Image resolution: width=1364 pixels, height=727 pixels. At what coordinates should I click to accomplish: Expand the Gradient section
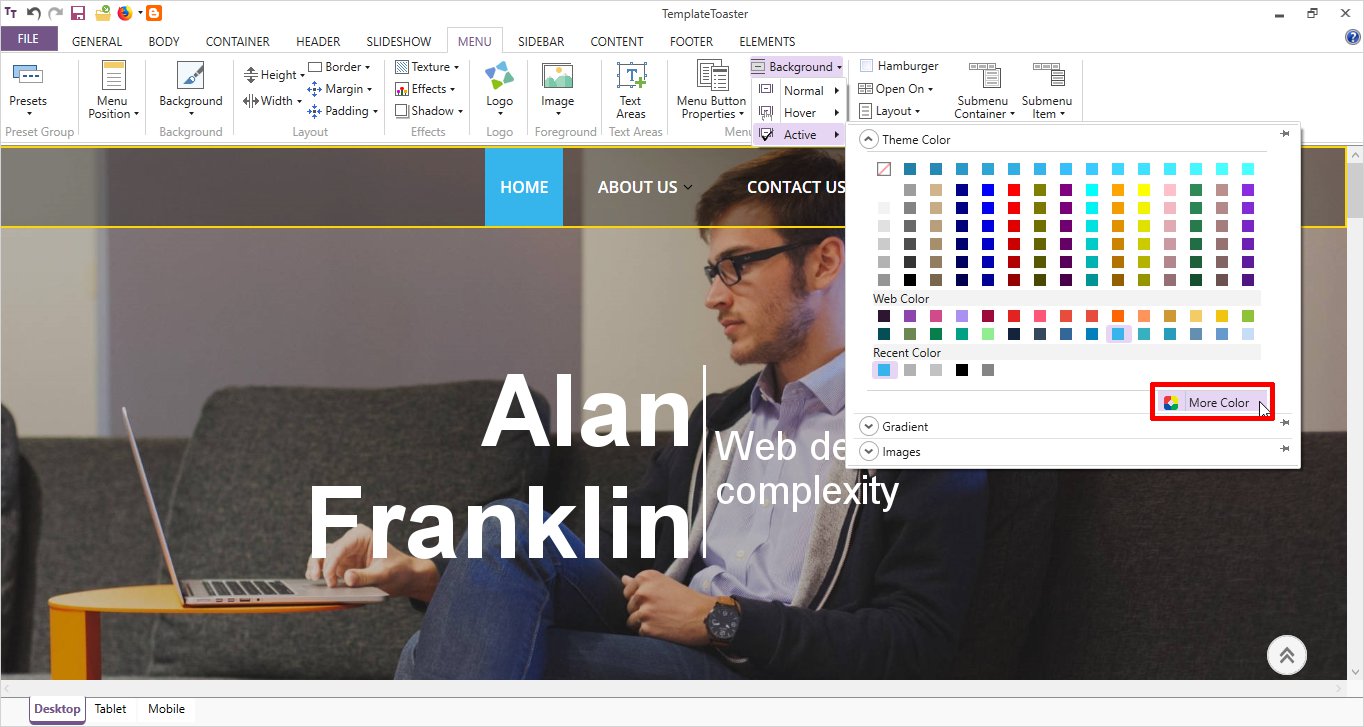click(868, 426)
